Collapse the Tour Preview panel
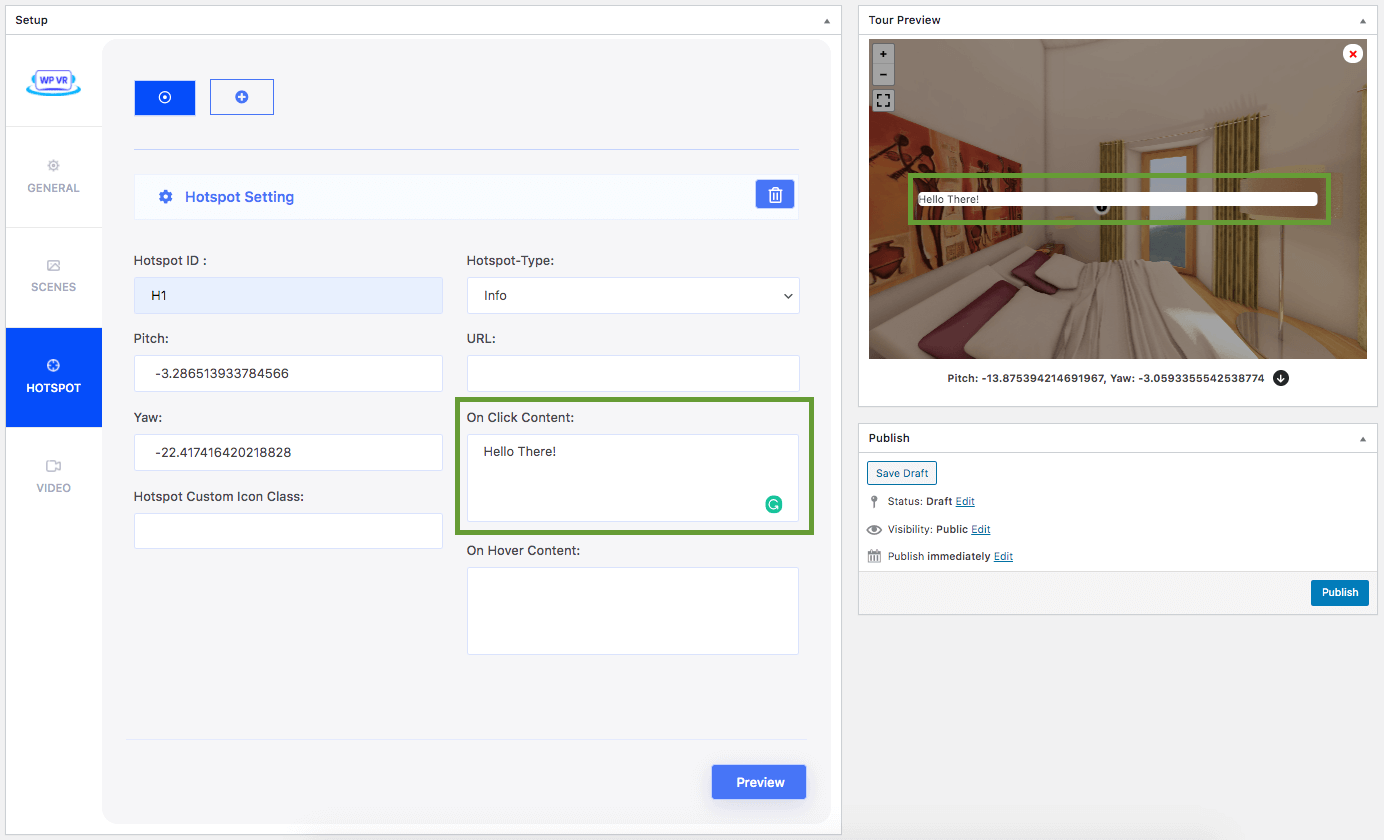The height and width of the screenshot is (840, 1384). [x=1362, y=21]
